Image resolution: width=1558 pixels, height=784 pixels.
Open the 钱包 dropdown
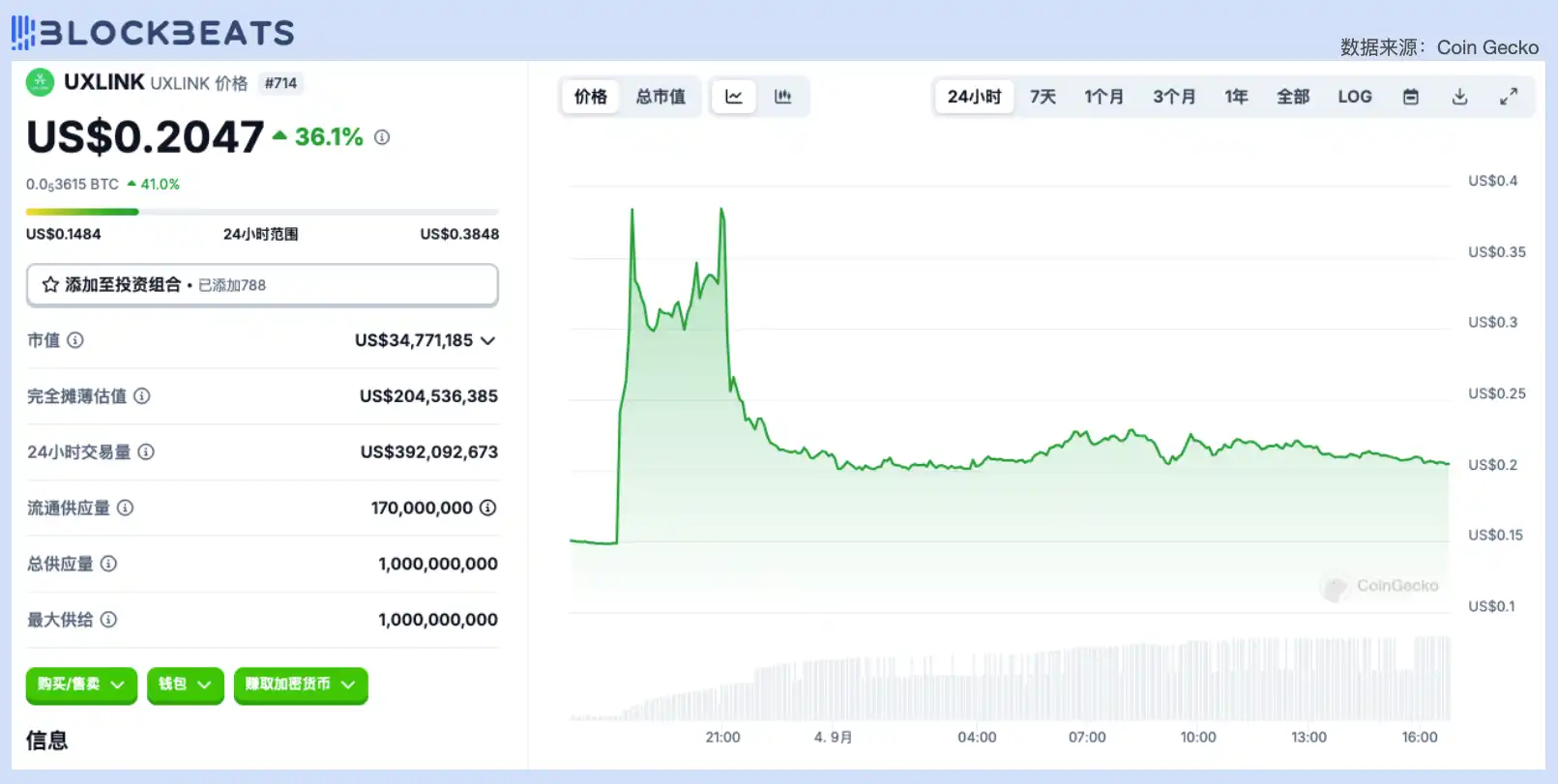pyautogui.click(x=185, y=684)
